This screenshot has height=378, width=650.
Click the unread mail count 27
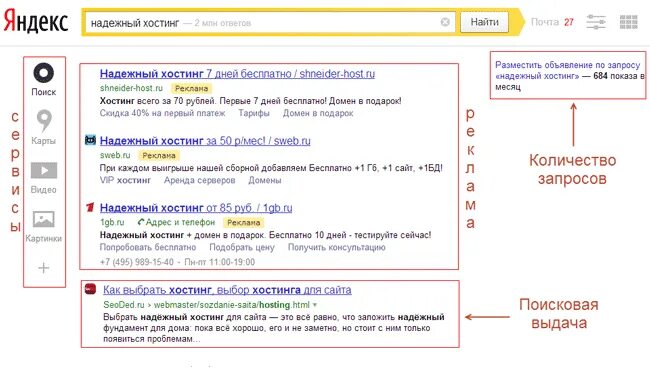pos(569,22)
